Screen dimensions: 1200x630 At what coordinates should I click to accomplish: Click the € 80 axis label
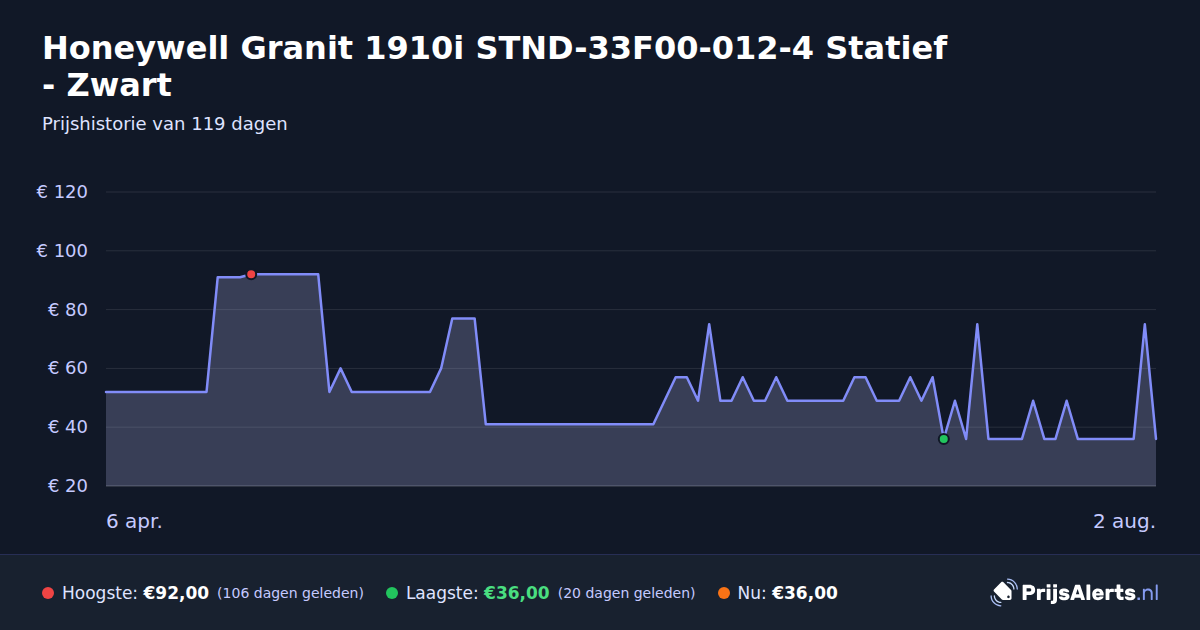tap(68, 310)
